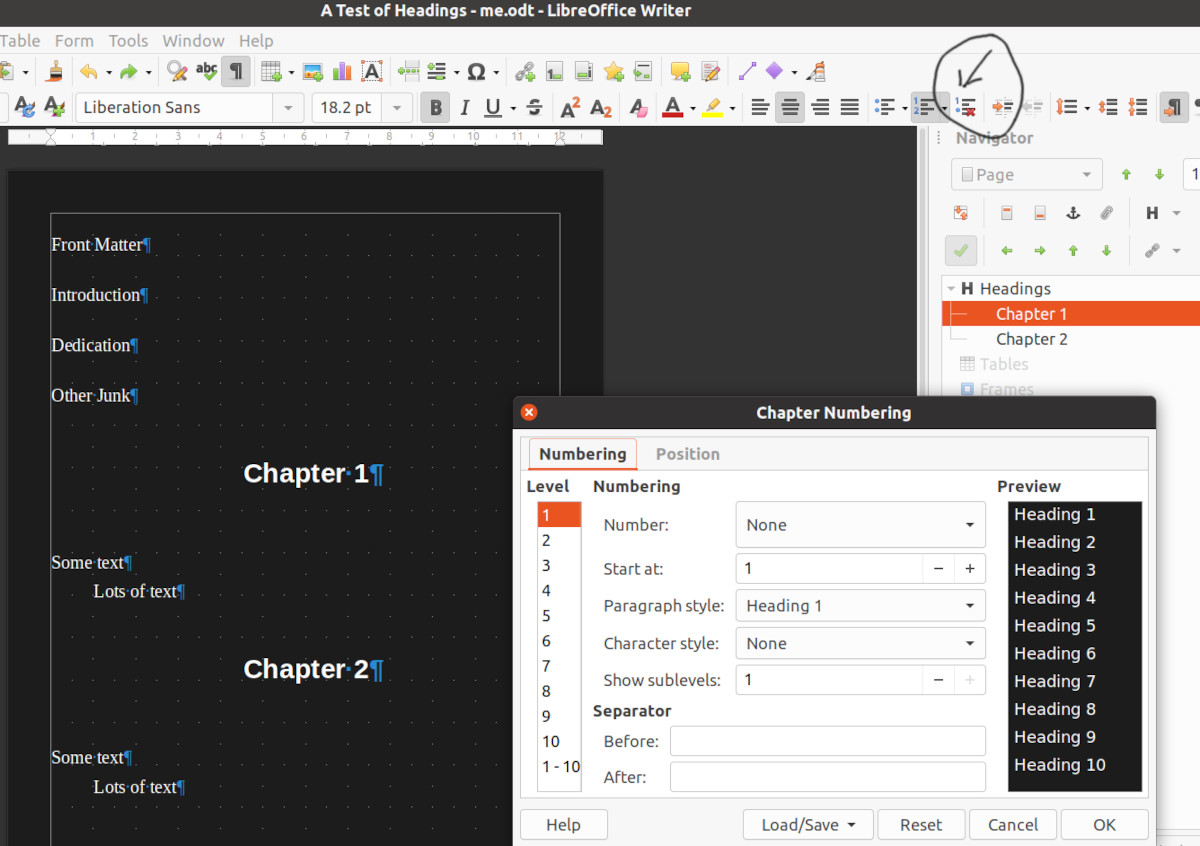Toggle Bold formatting button
This screenshot has width=1200, height=846.
point(435,107)
